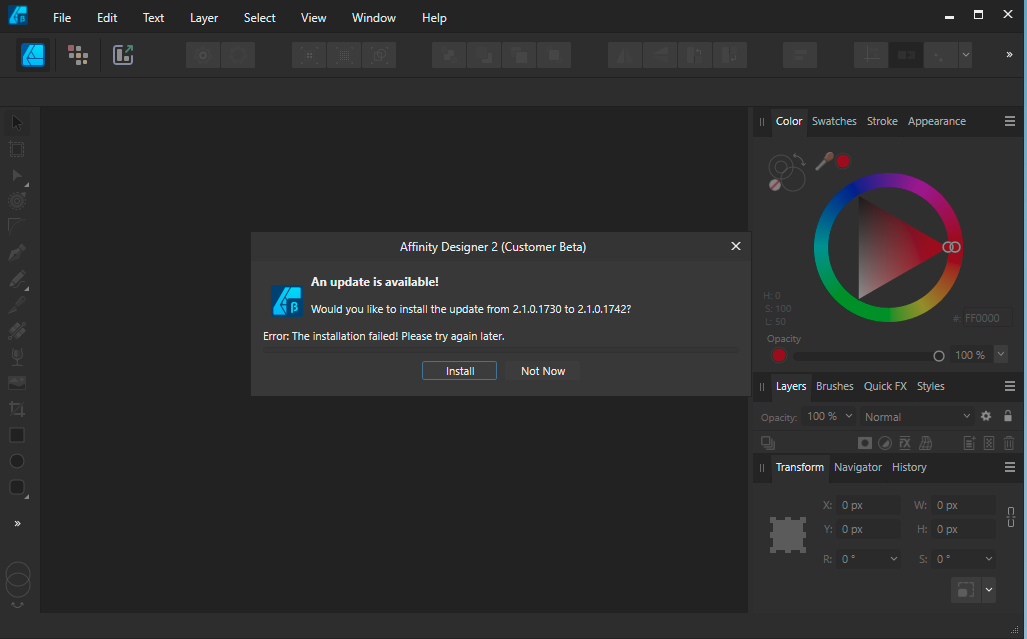This screenshot has height=639, width=1027.
Task: Select the Pencil tool
Action: (17, 279)
